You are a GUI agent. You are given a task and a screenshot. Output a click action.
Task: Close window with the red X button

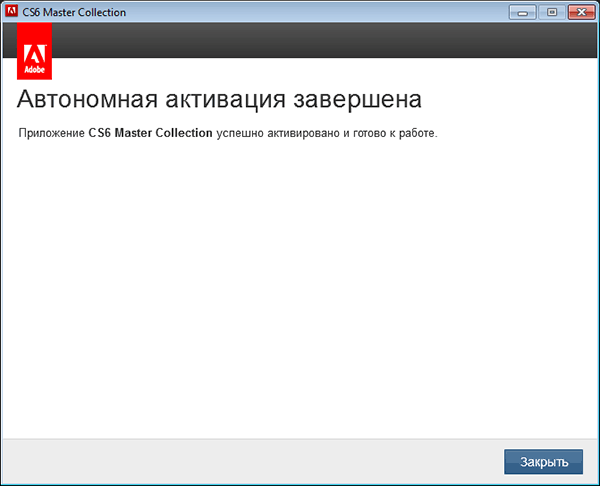click(x=581, y=12)
